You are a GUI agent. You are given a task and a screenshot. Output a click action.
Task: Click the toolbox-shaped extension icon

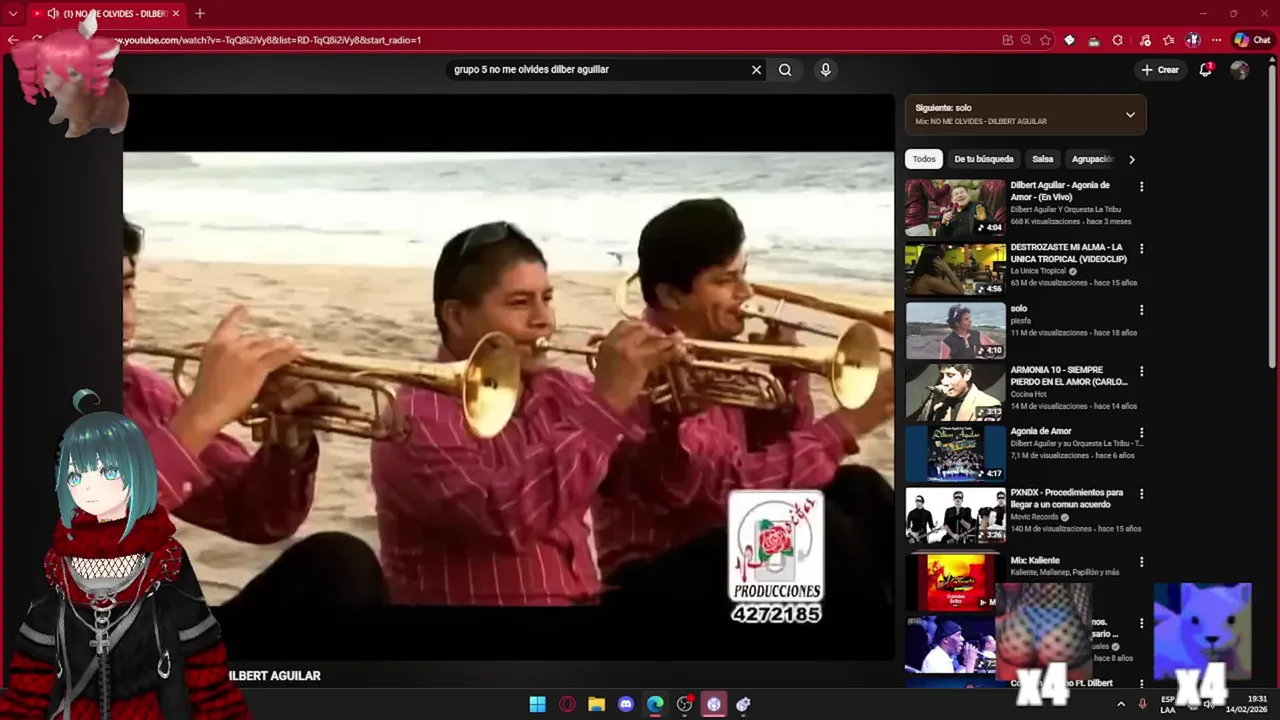(x=1093, y=41)
